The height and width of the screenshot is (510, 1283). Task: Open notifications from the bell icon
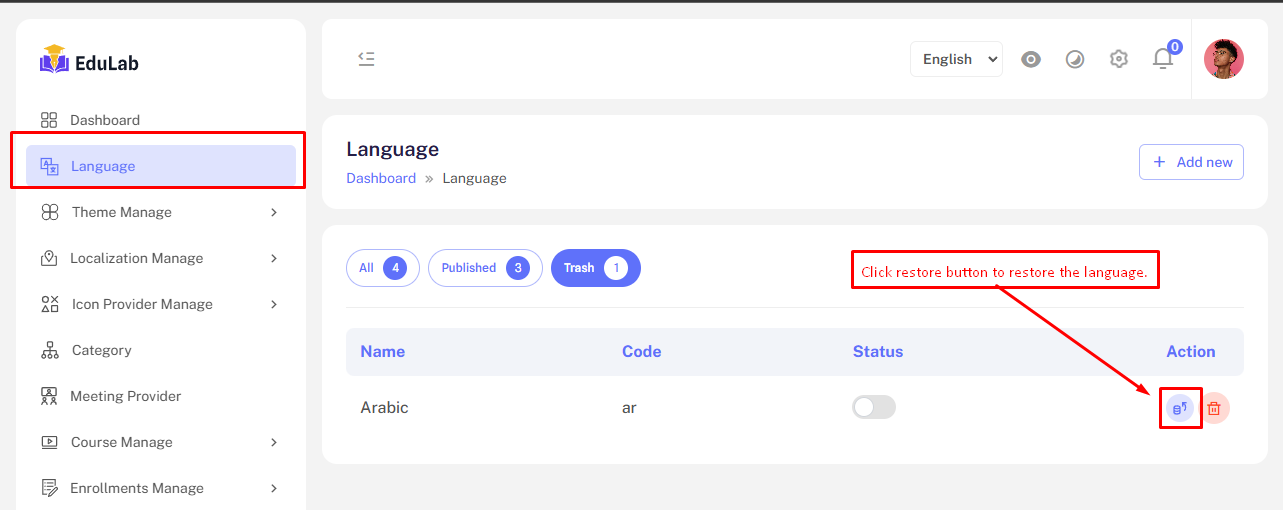1162,59
